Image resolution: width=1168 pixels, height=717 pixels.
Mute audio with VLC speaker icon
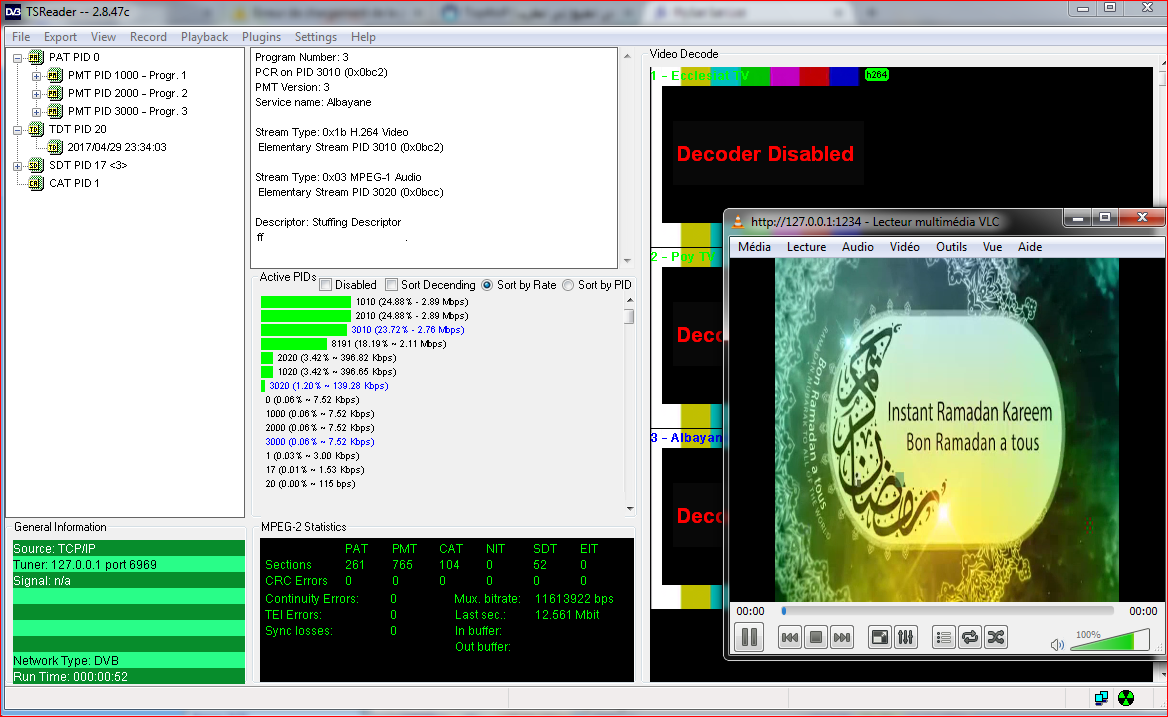pos(1057,645)
